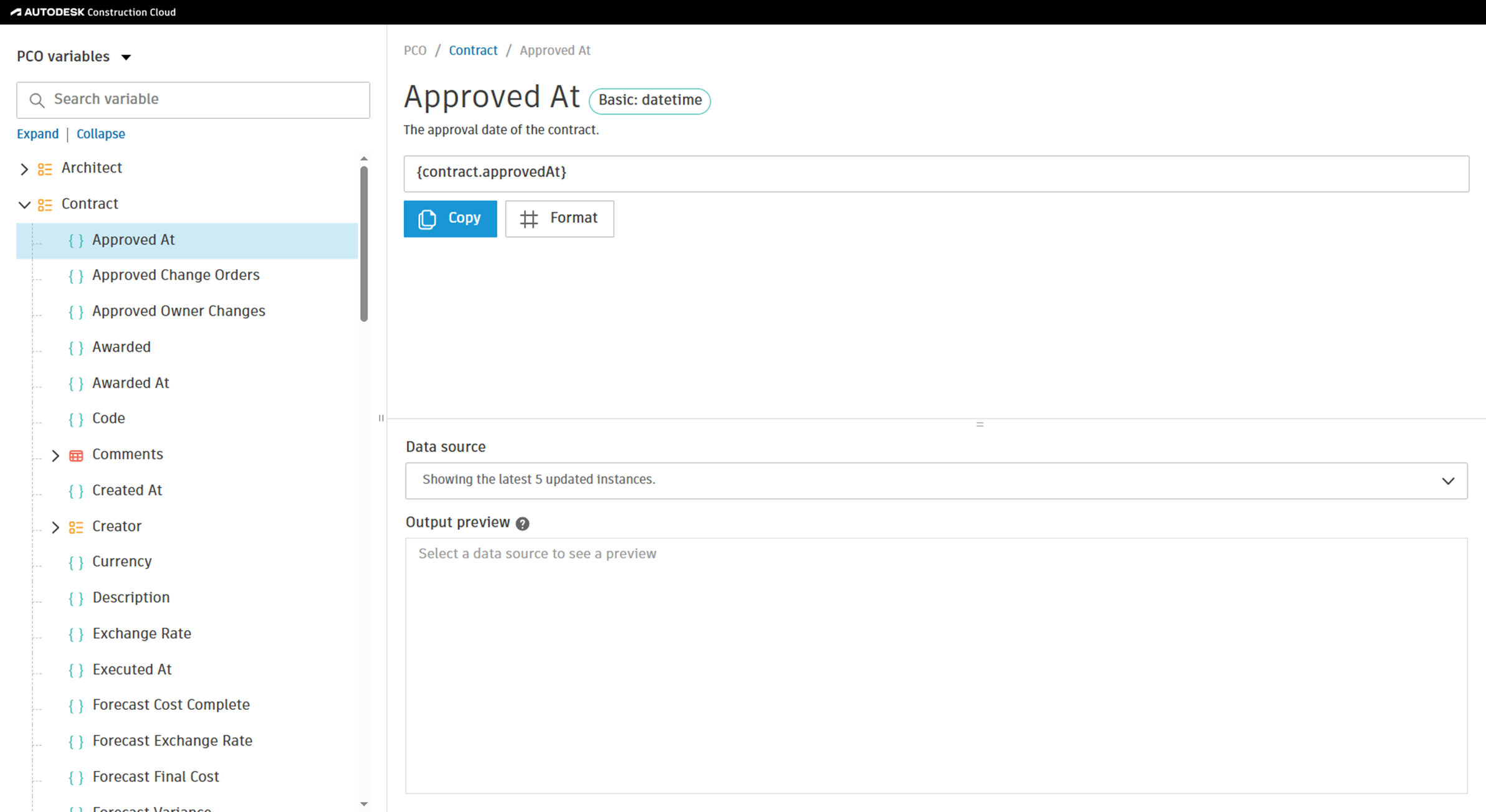The height and width of the screenshot is (812, 1486).
Task: Expand the Architect tree node
Action: (x=24, y=169)
